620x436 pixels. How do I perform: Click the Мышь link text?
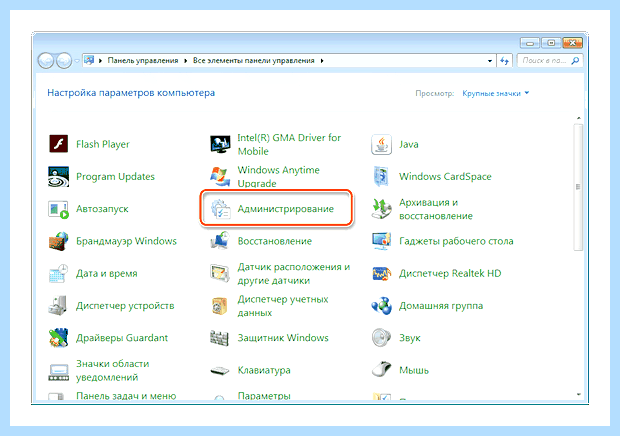point(414,370)
